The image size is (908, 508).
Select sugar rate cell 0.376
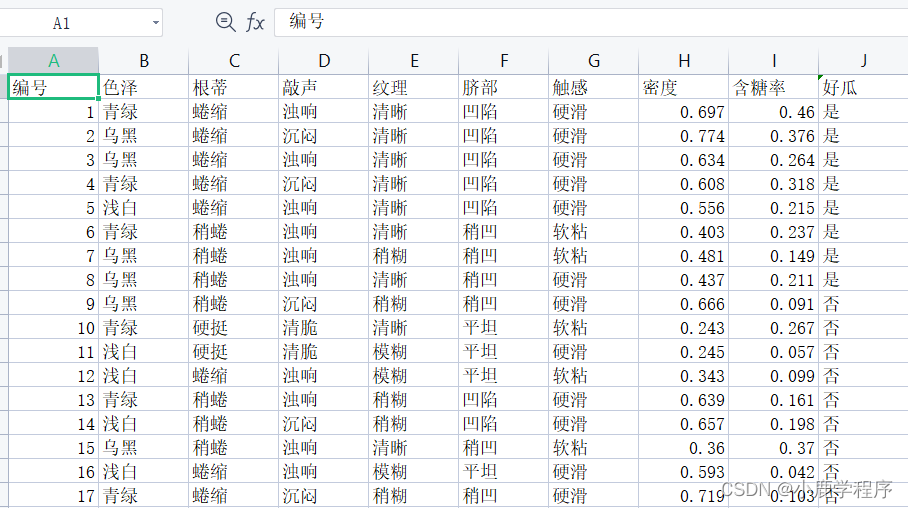pos(774,136)
